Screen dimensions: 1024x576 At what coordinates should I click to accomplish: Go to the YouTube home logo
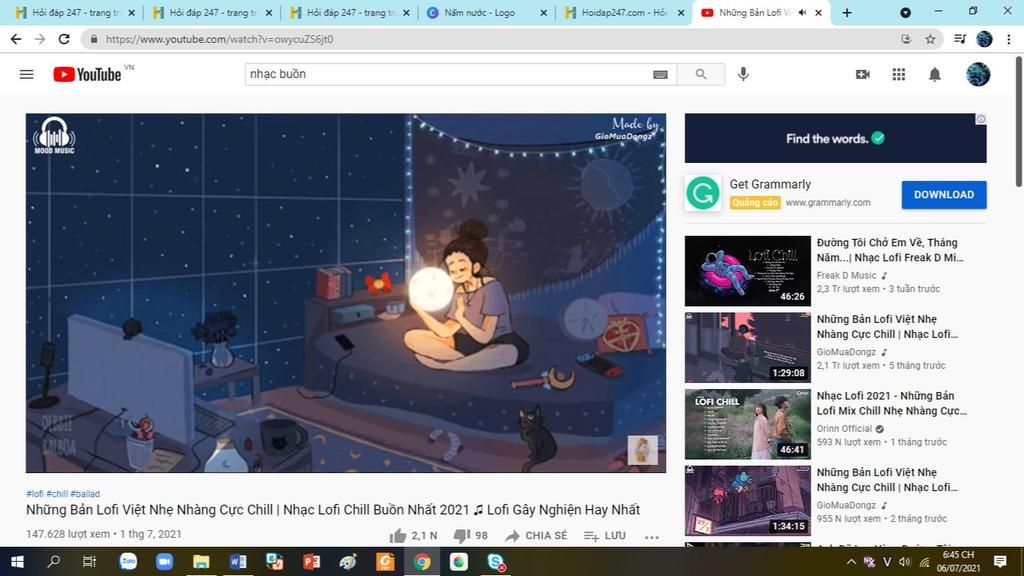(x=88, y=74)
